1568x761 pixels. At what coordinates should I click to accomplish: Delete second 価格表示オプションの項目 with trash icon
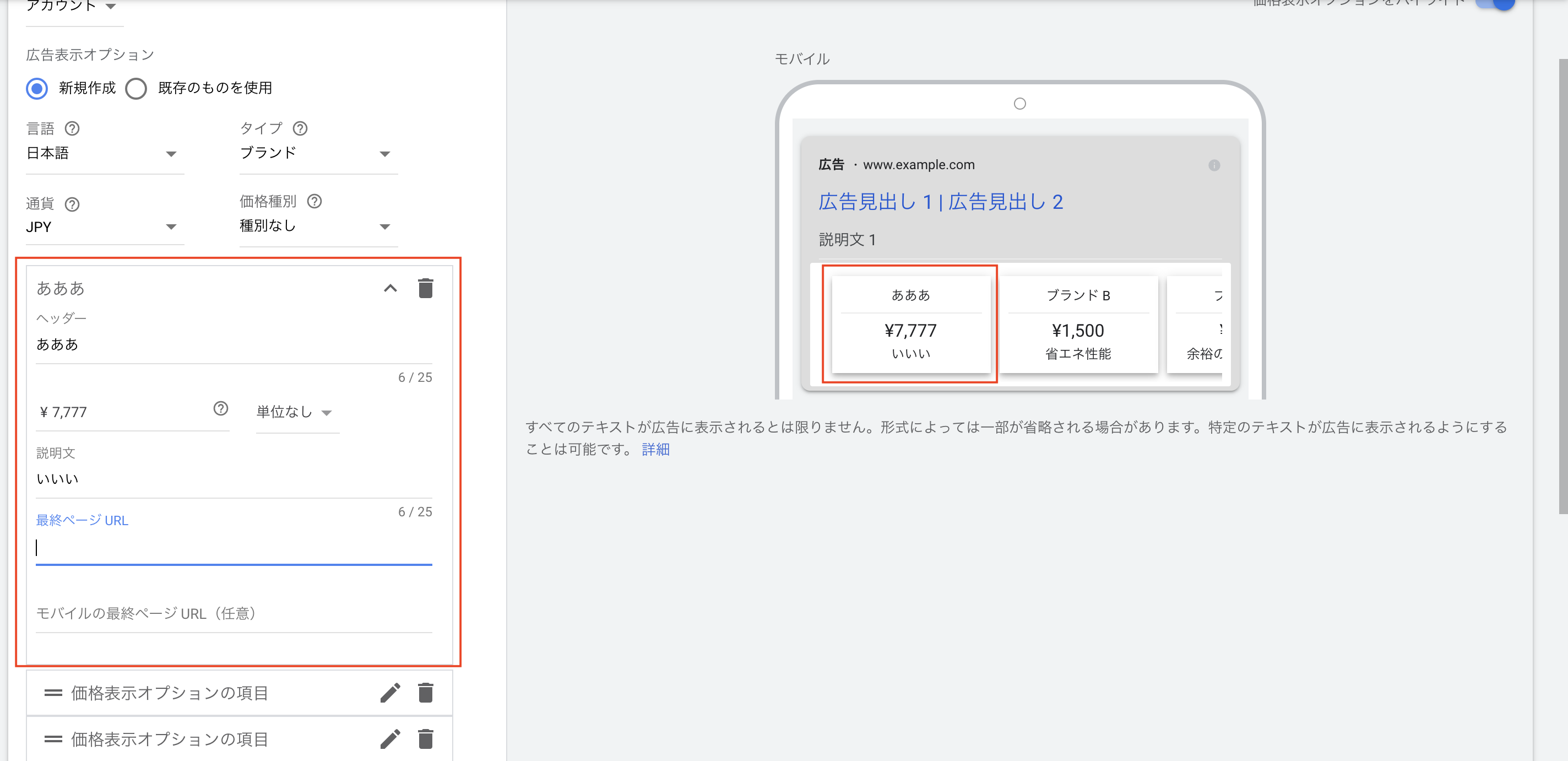pos(426,738)
